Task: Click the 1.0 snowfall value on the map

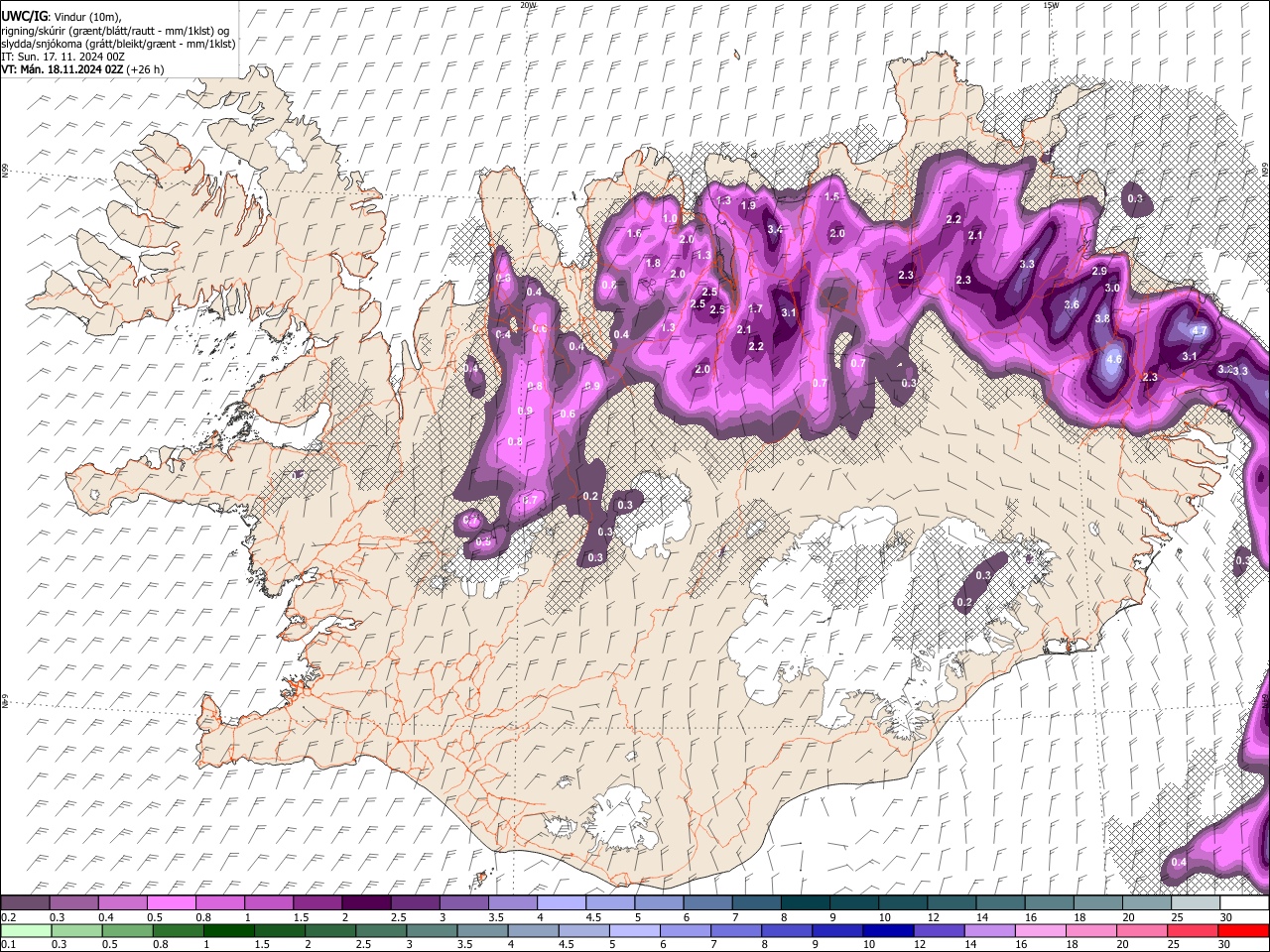Action: coord(670,219)
